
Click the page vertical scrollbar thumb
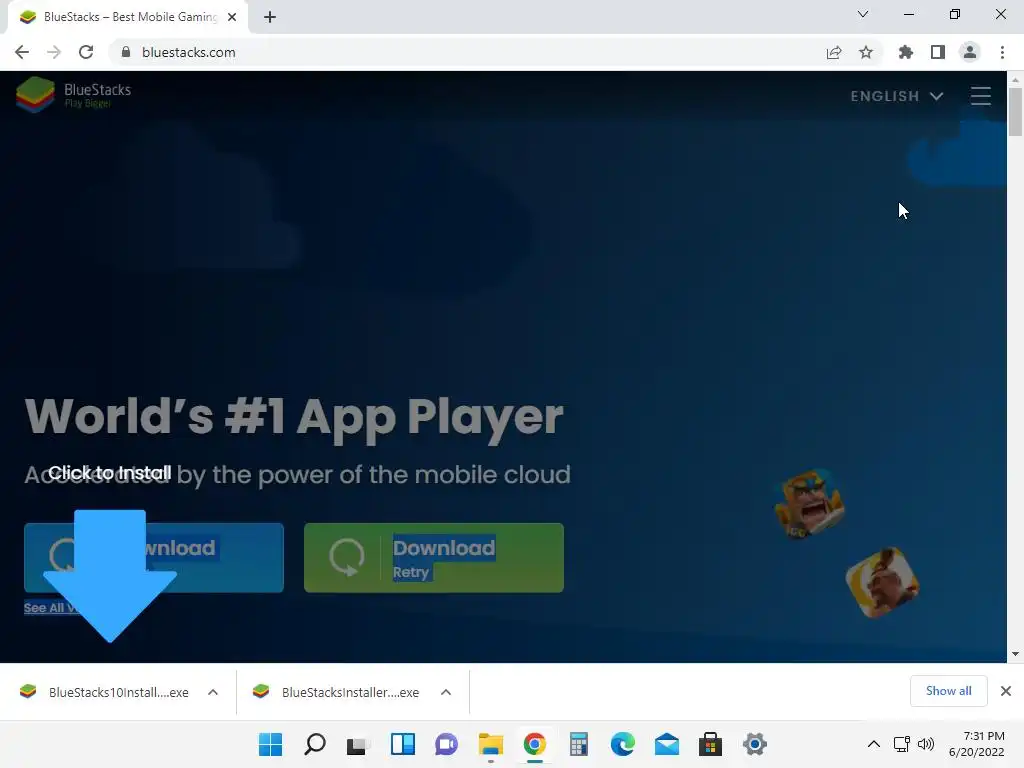tap(1015, 112)
